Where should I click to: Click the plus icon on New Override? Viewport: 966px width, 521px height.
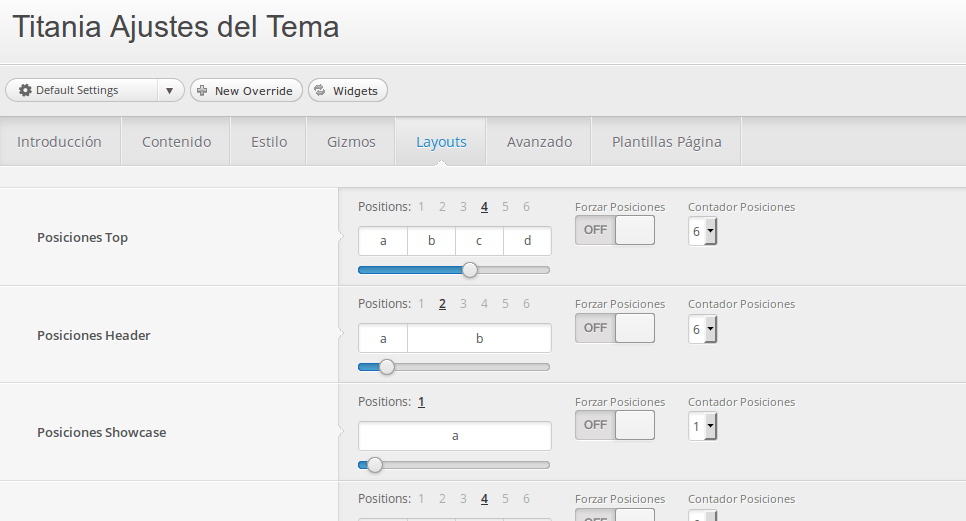coord(202,91)
